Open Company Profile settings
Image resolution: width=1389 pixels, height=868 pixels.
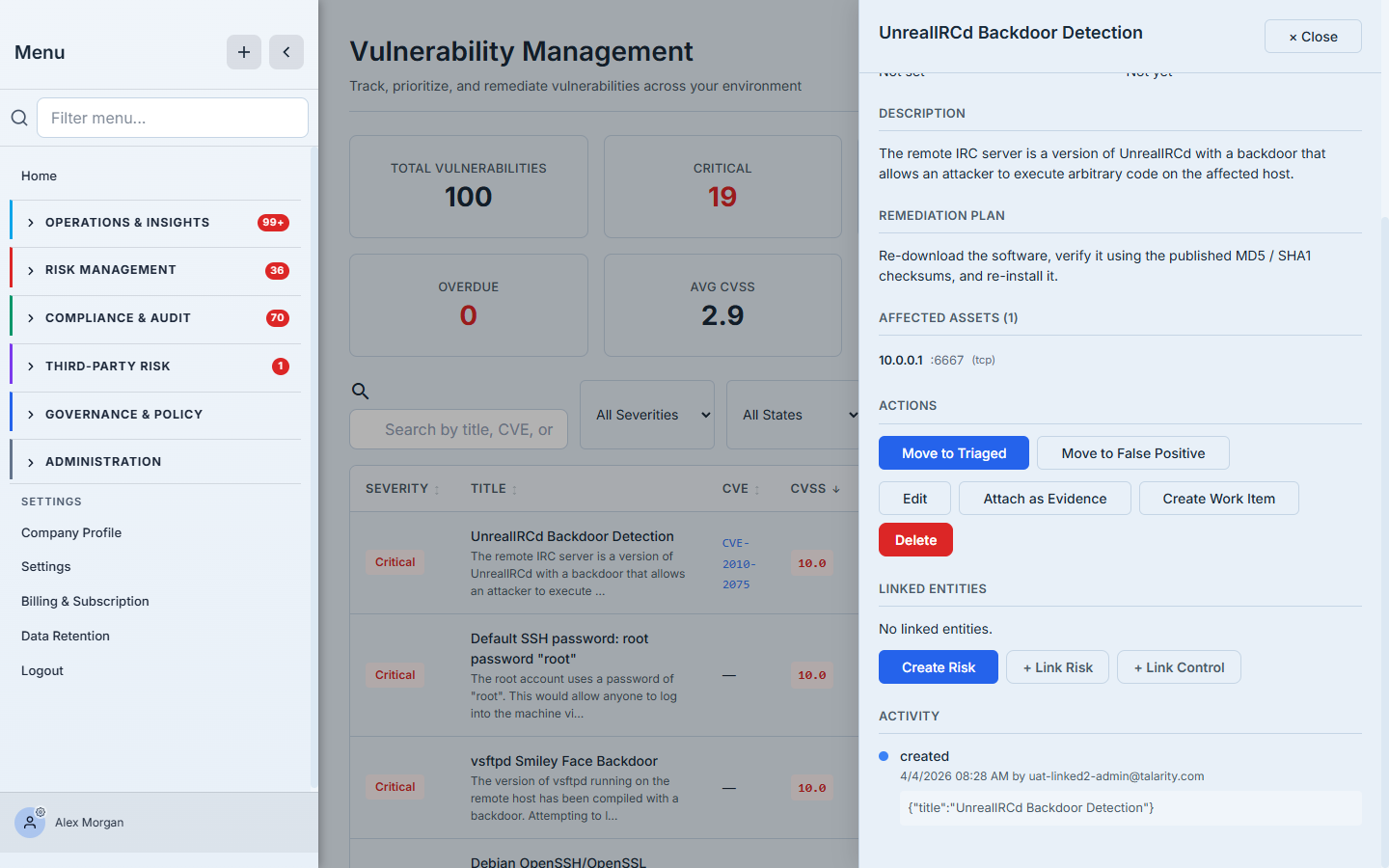coord(71,532)
